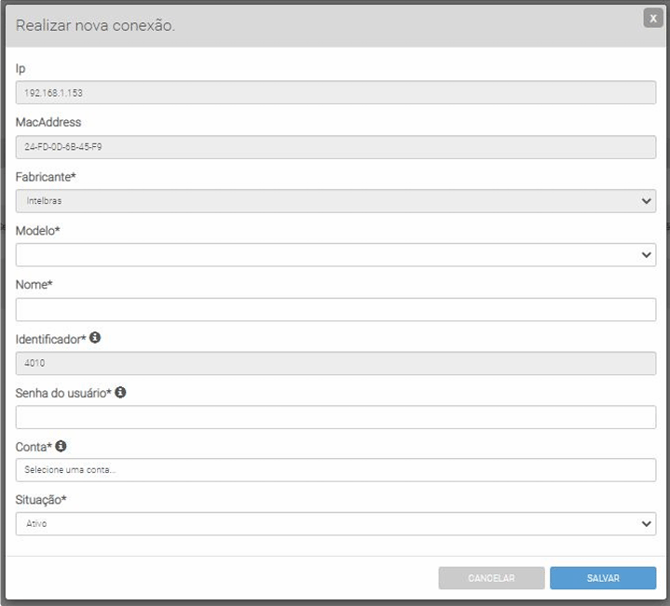The width and height of the screenshot is (670, 606).
Task: Expand the empty Modelo dropdown
Action: [336, 255]
